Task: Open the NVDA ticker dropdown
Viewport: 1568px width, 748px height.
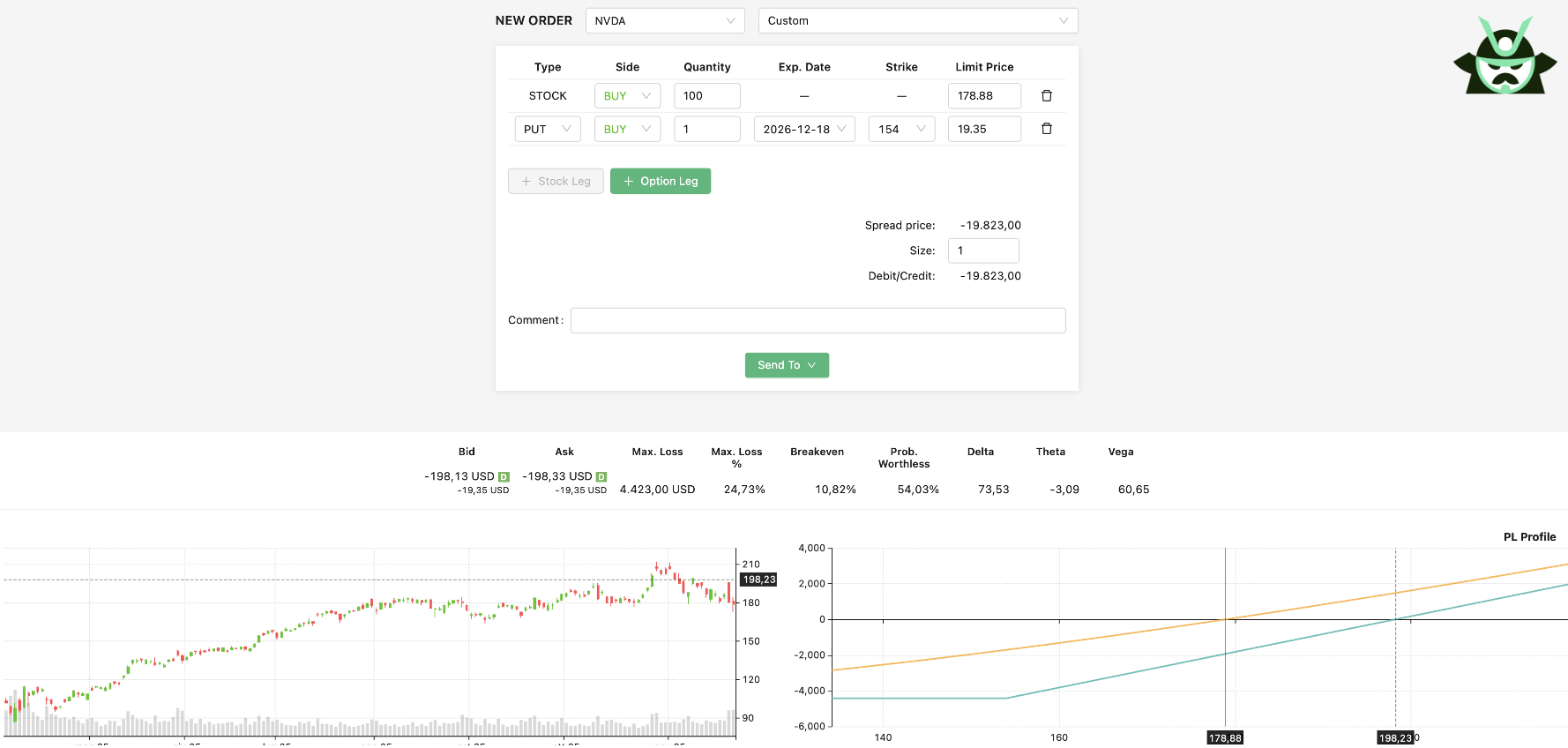Action: click(x=664, y=20)
